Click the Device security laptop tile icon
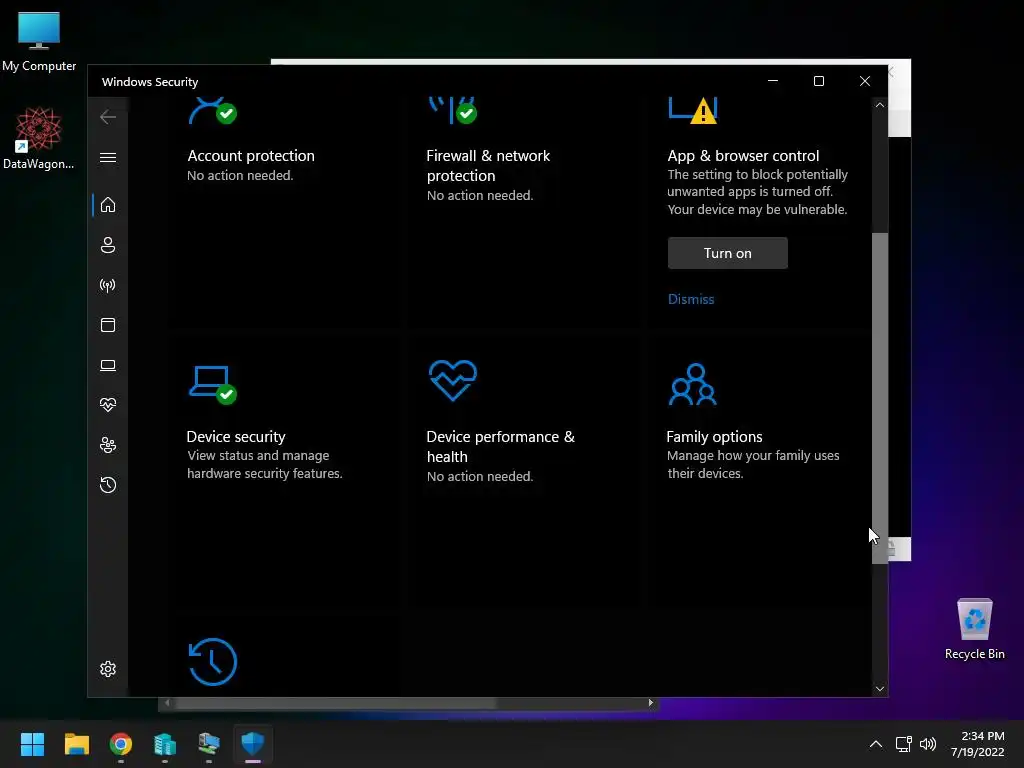Image resolution: width=1024 pixels, height=768 pixels. 212,385
